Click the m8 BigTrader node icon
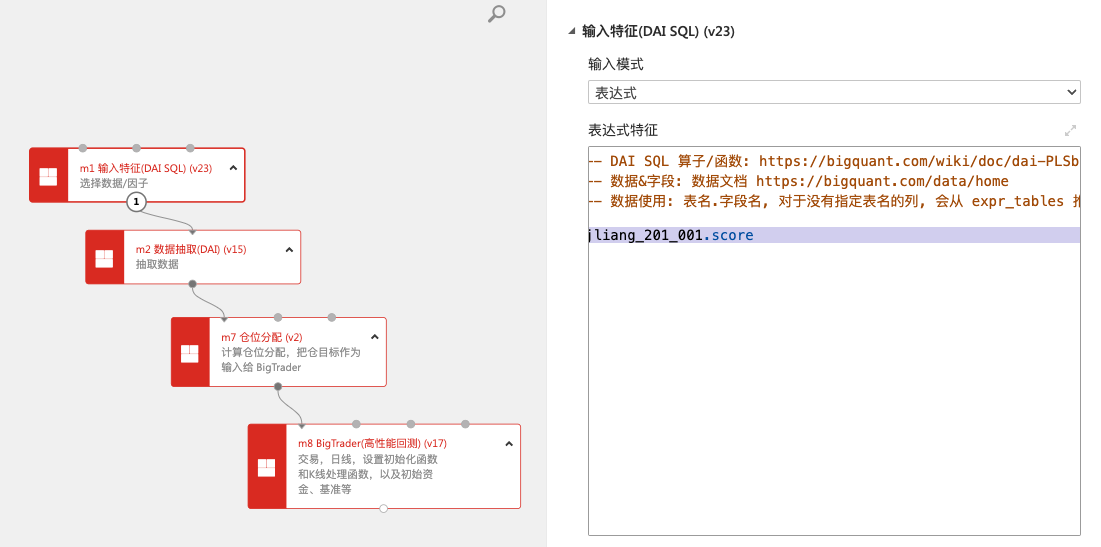The height and width of the screenshot is (547, 1101). point(266,467)
